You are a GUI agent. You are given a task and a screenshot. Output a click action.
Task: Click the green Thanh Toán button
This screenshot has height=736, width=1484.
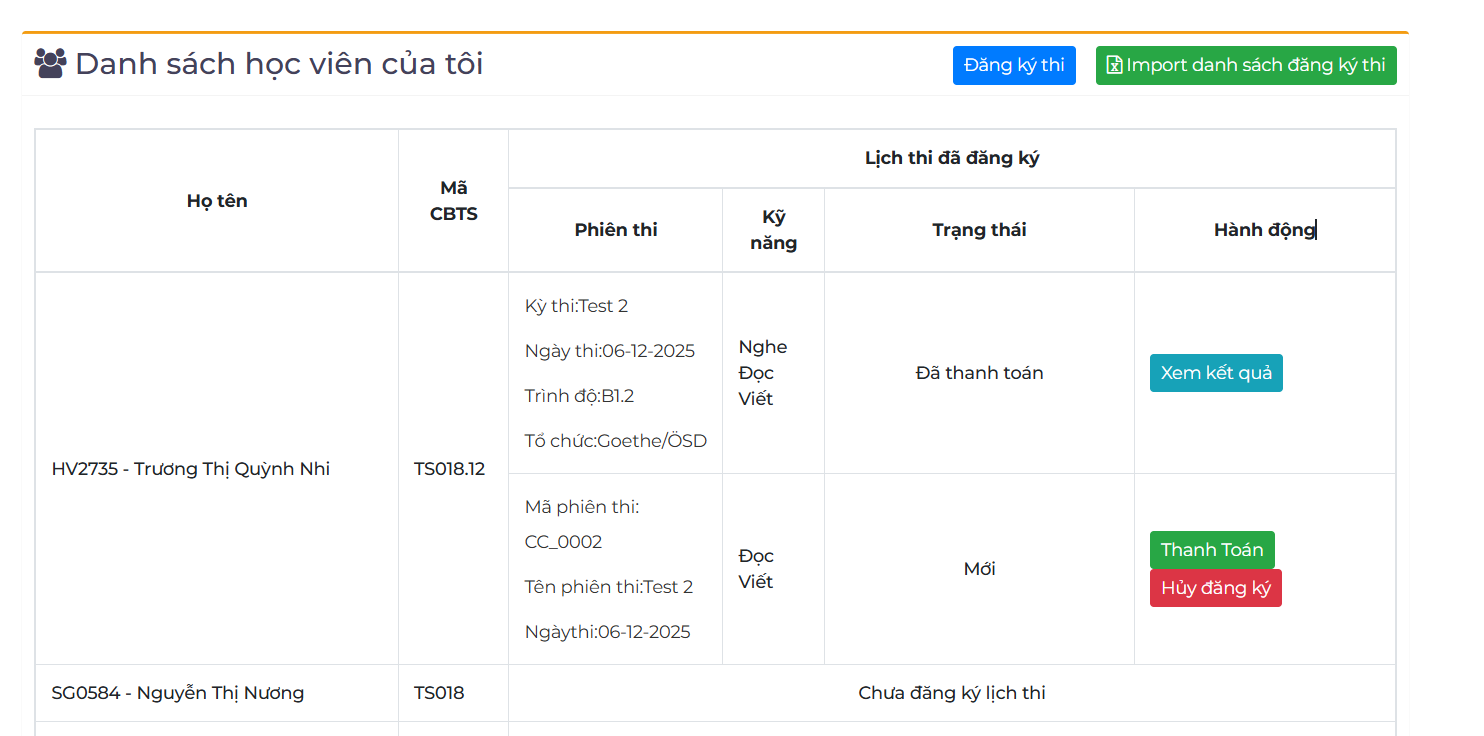[x=1211, y=550]
